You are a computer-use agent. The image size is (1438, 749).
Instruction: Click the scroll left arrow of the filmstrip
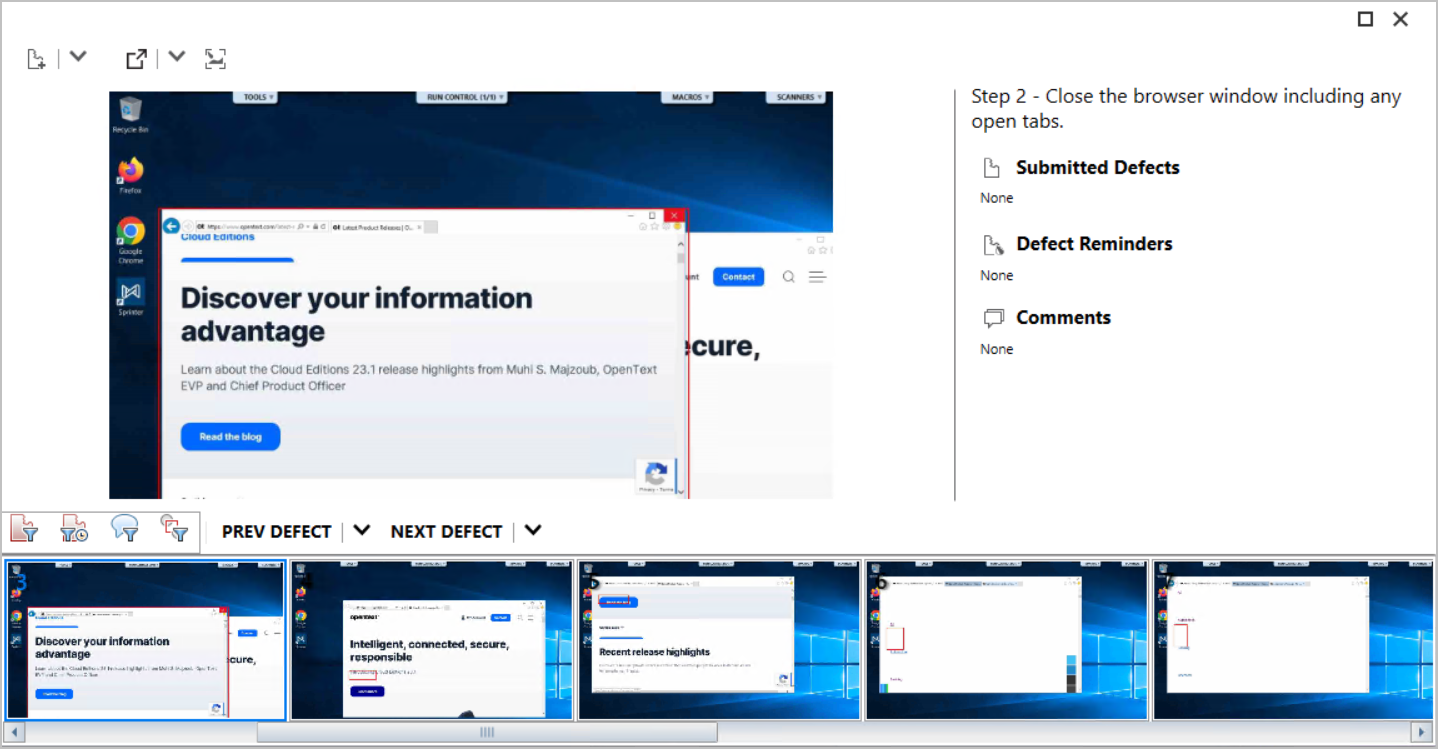pyautogui.click(x=16, y=733)
